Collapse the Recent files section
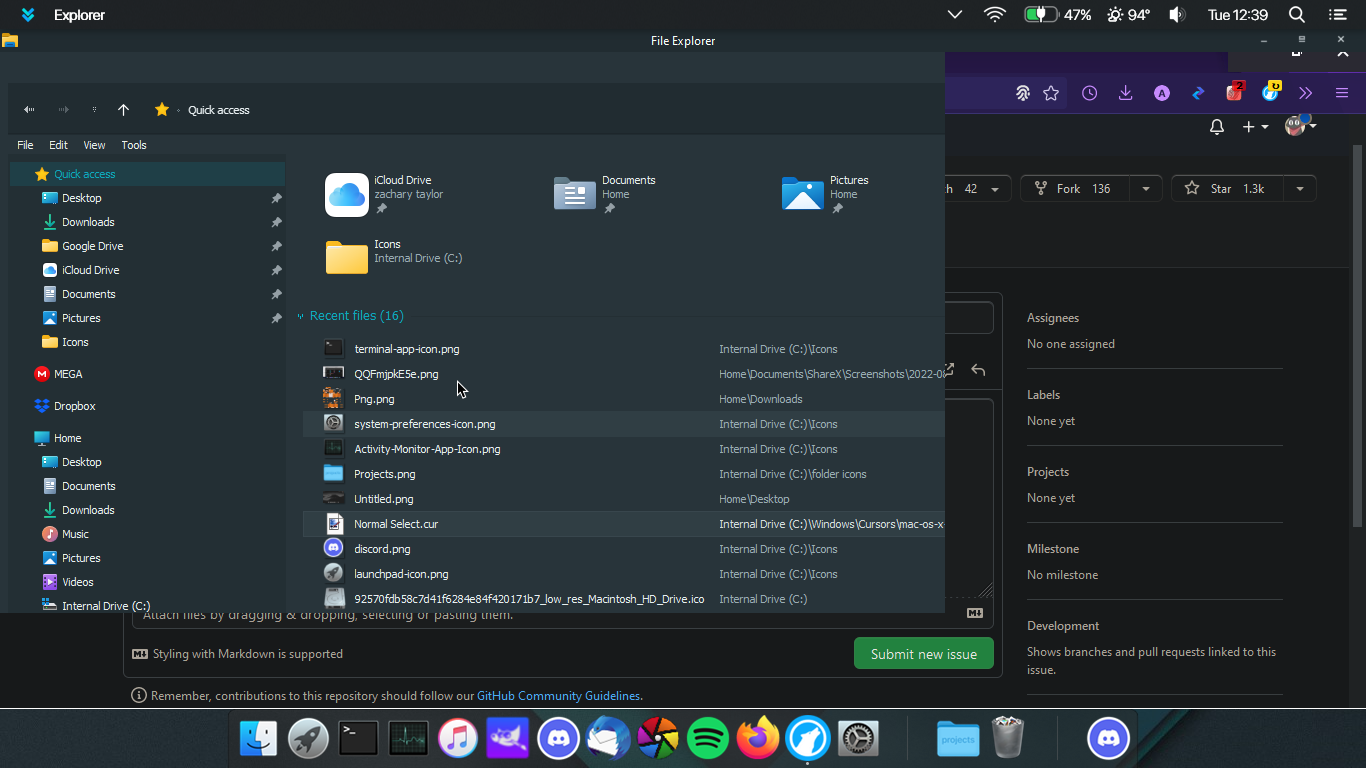This screenshot has height=768, width=1366. [x=301, y=315]
